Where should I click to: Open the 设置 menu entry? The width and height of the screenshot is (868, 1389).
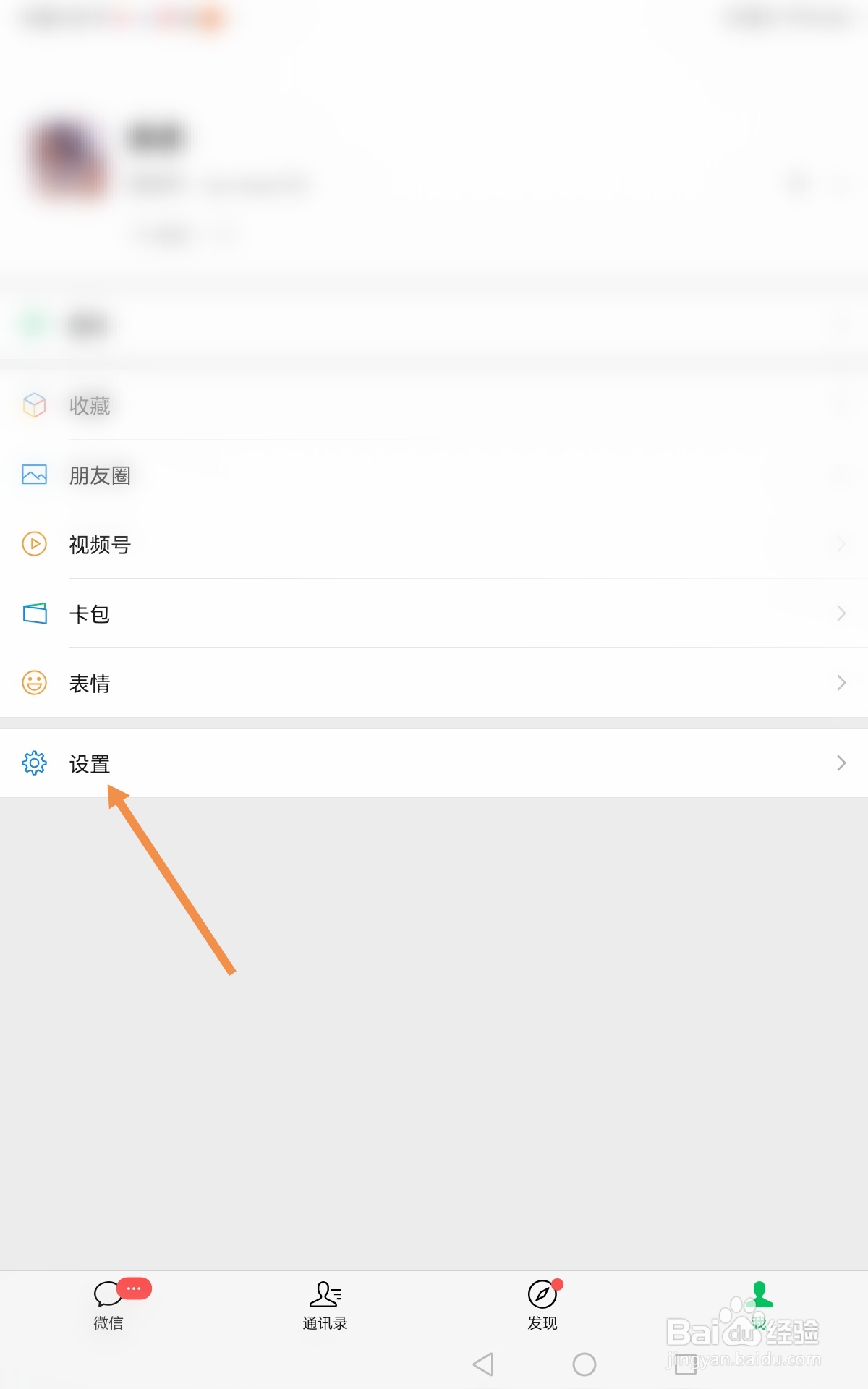click(x=434, y=763)
